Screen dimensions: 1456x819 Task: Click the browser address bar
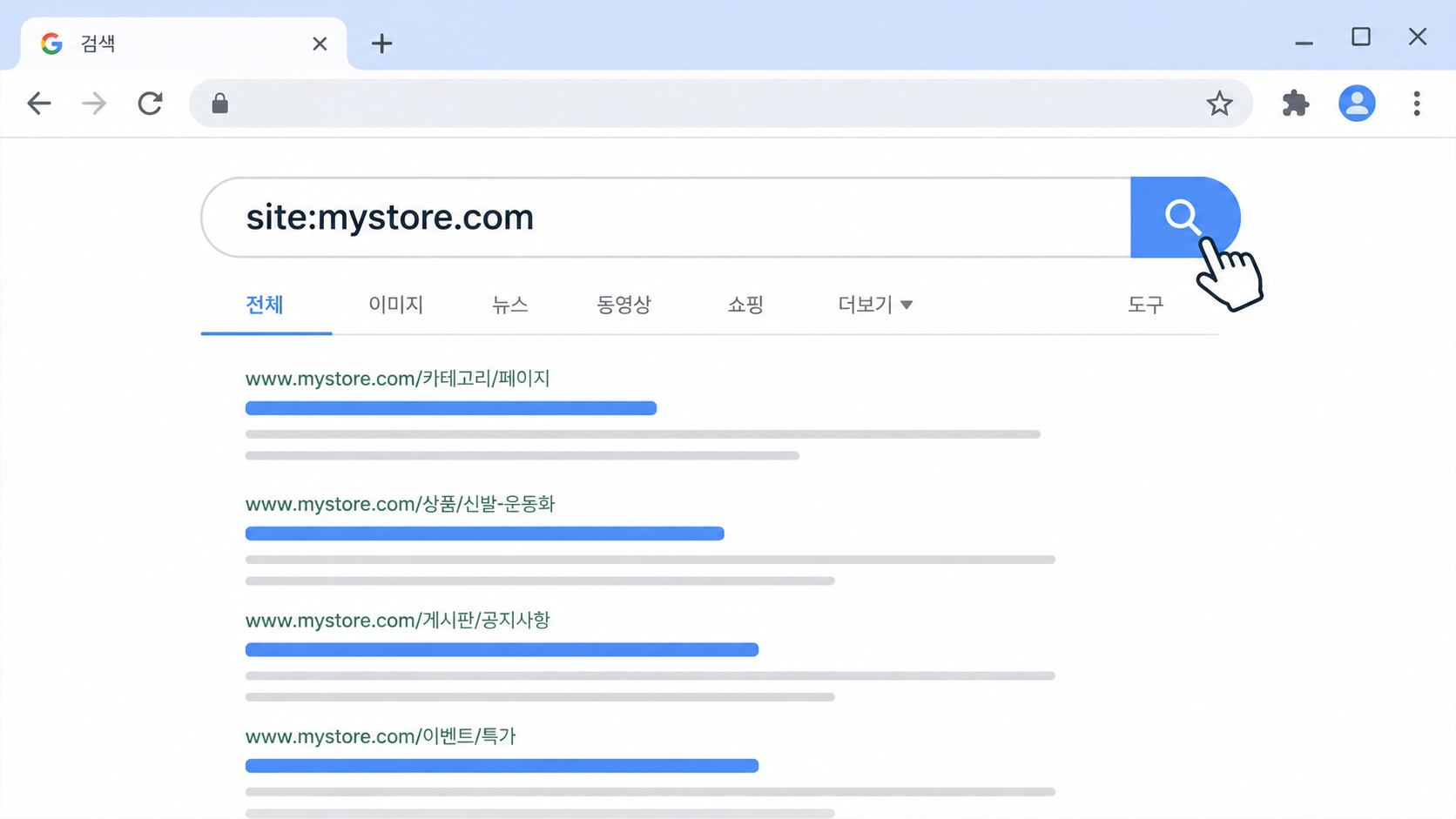721,104
